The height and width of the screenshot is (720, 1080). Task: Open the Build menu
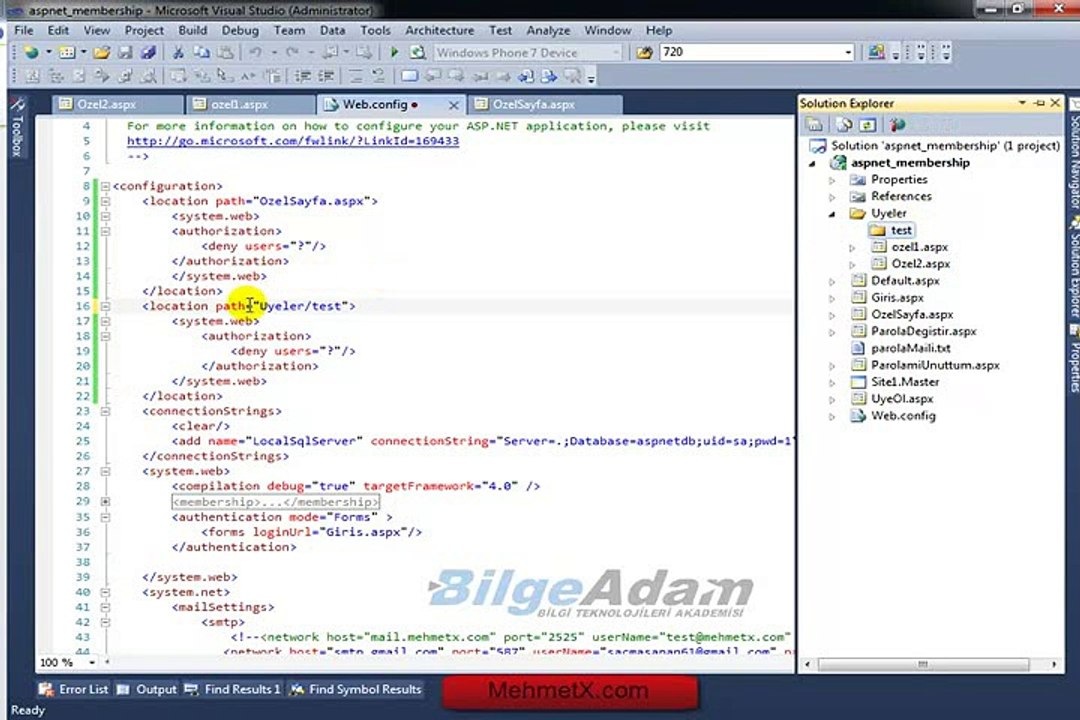pyautogui.click(x=193, y=30)
